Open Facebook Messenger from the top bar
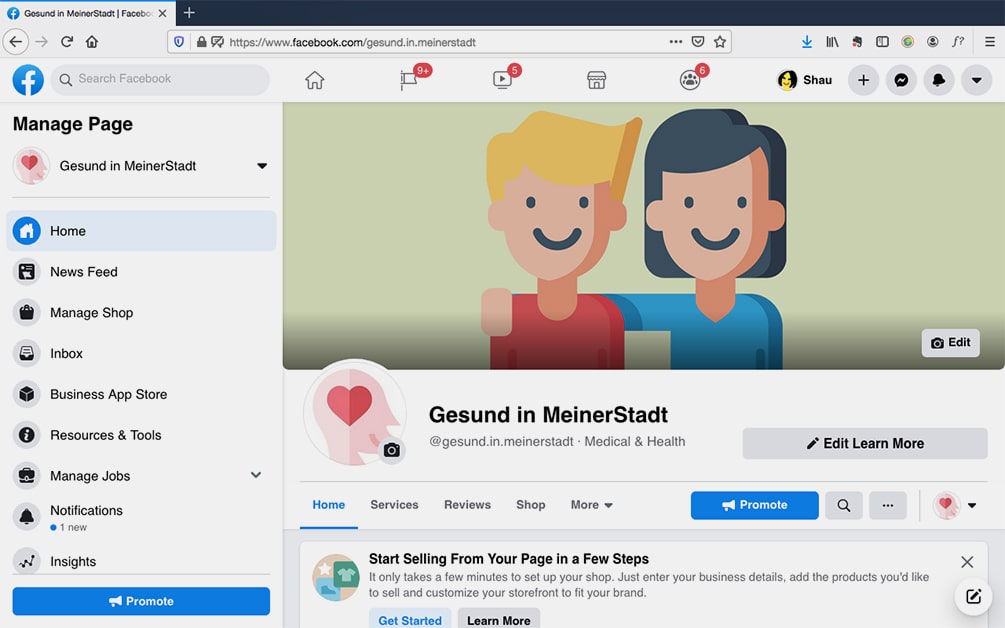This screenshot has width=1005, height=628. point(901,79)
